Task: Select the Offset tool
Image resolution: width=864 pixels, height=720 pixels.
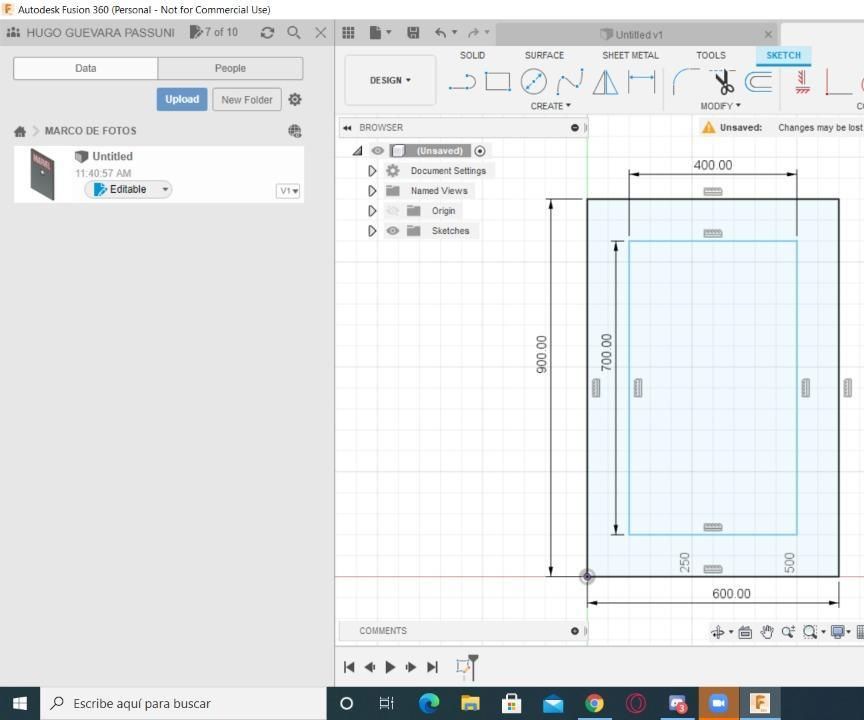Action: pos(759,82)
